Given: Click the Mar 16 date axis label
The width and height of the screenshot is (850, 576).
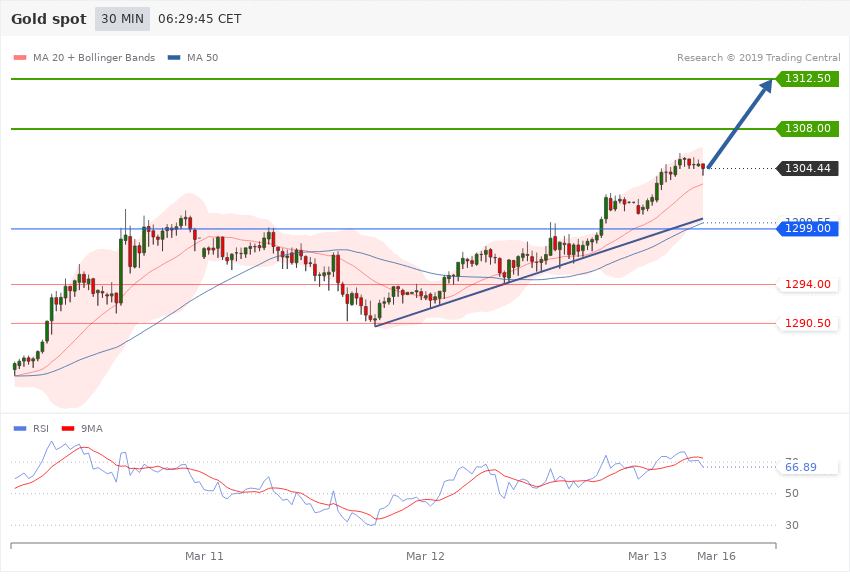Looking at the screenshot, I should point(716,556).
